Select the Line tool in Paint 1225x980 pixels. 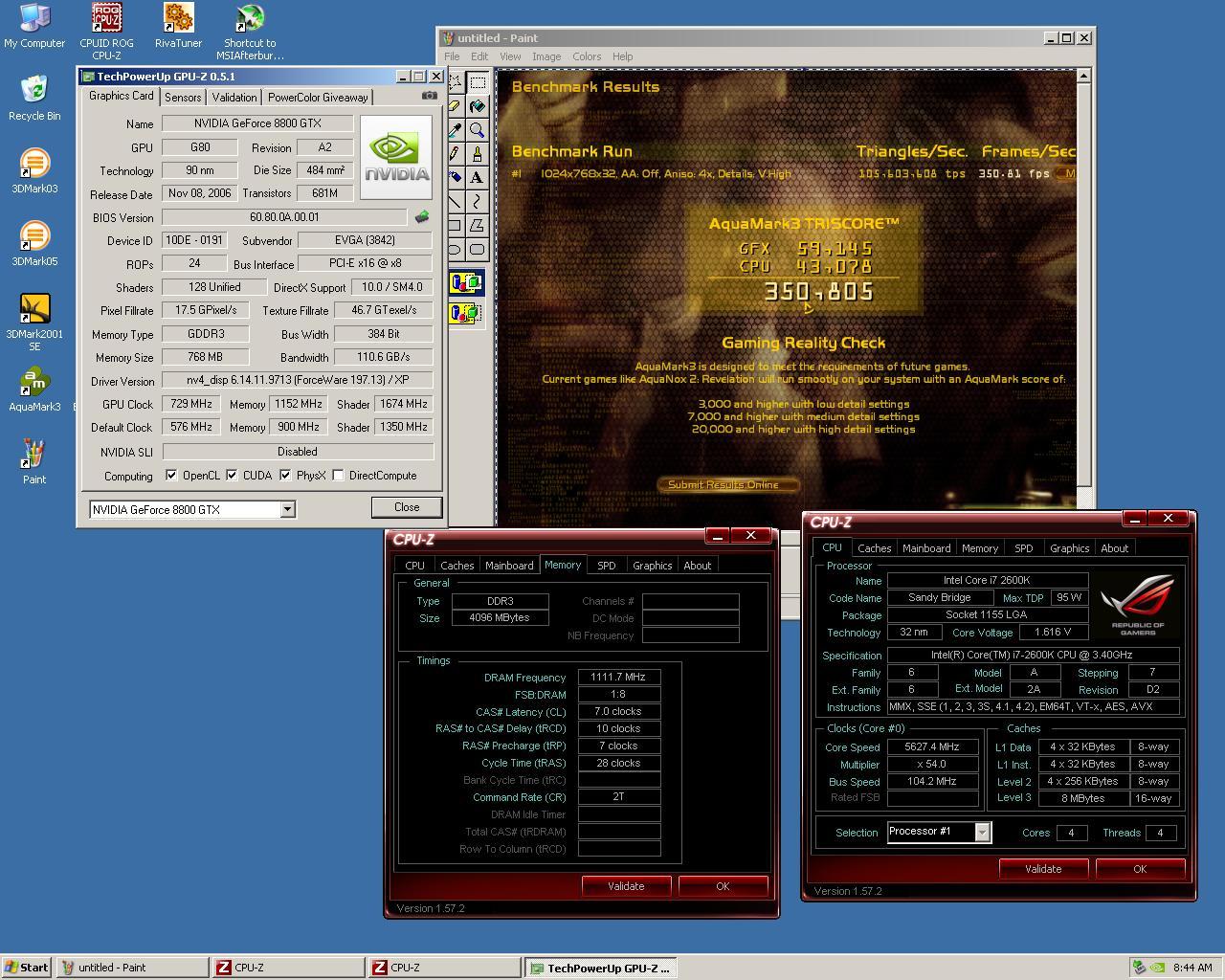tap(456, 202)
